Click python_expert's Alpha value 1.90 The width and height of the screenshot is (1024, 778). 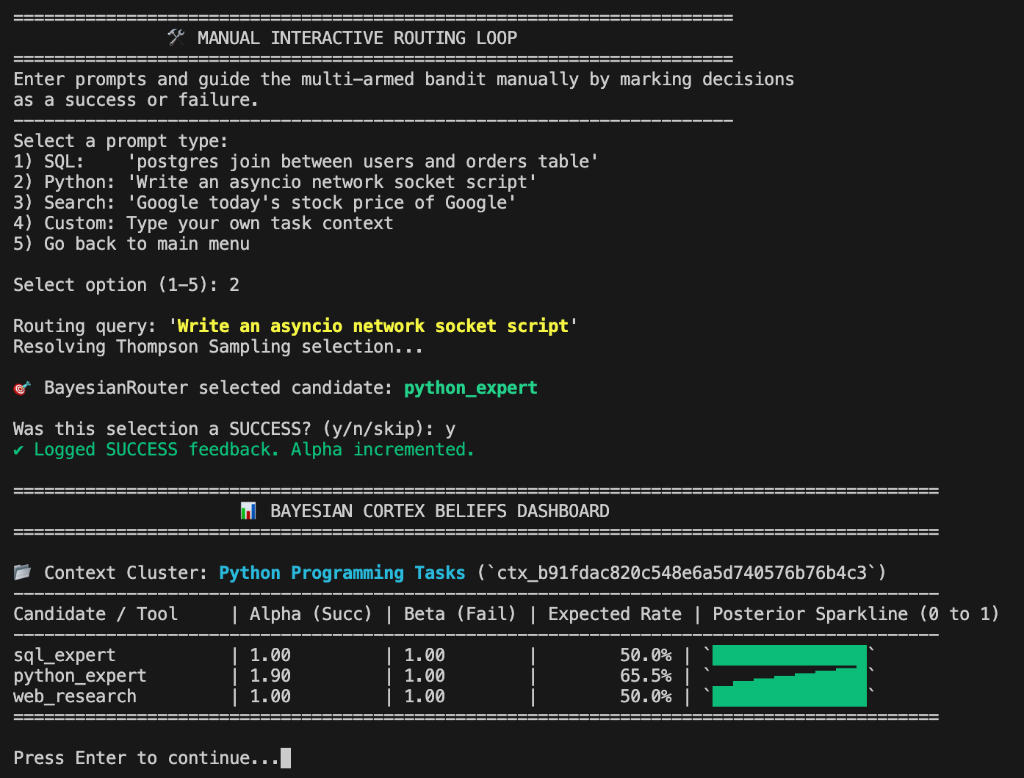tap(270, 676)
